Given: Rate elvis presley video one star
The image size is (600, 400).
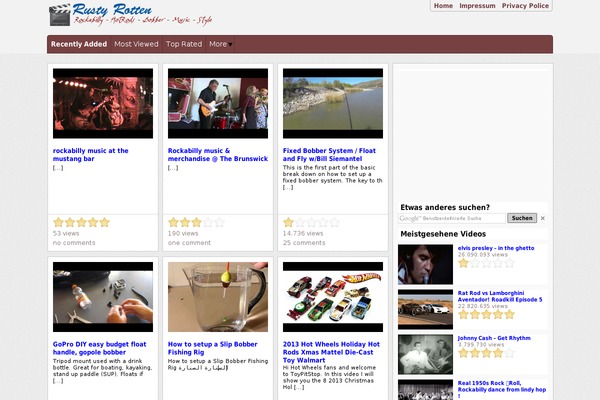Looking at the screenshot, I should coord(463,263).
